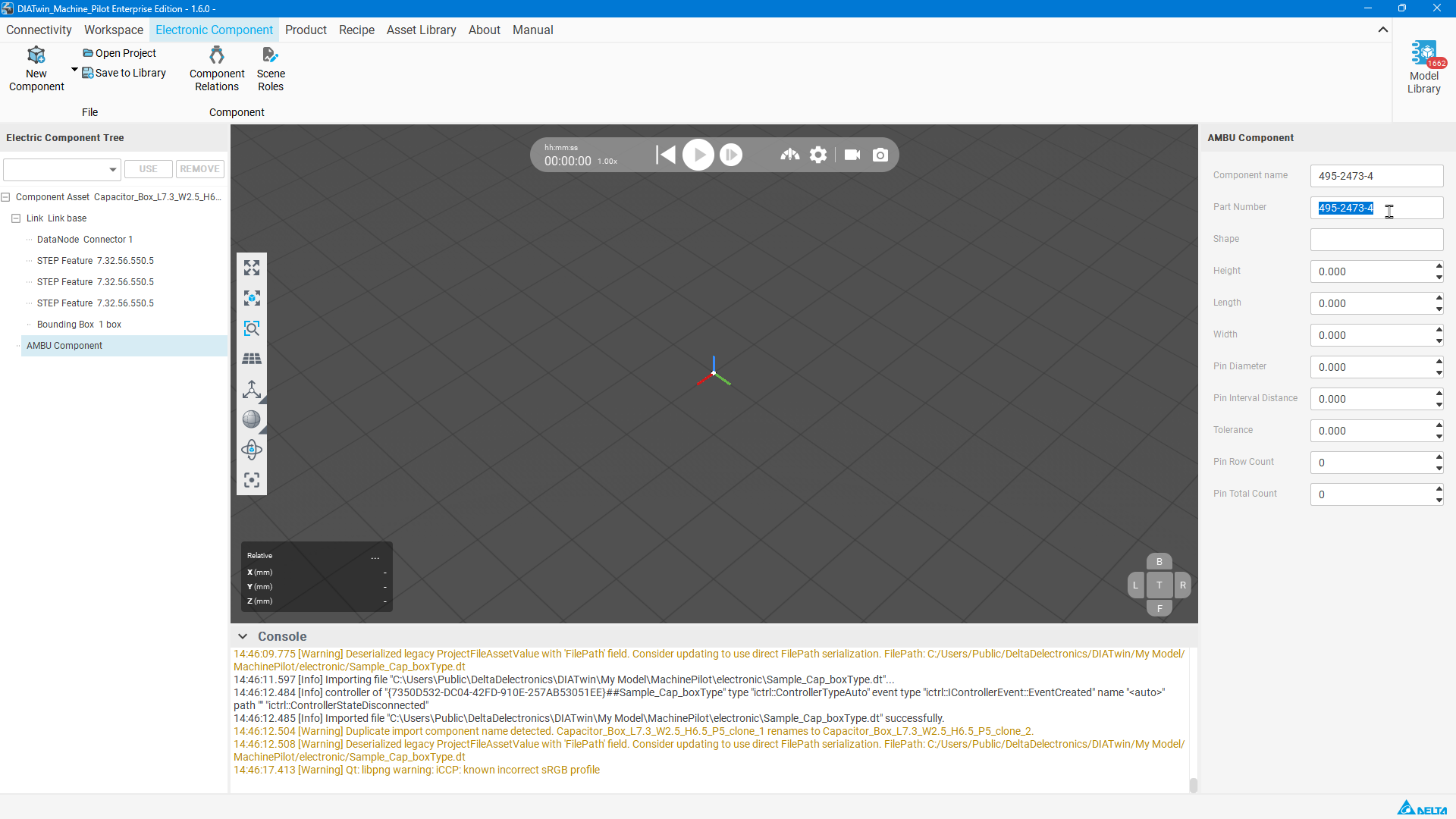Viewport: 1456px width, 819px height.
Task: Select Bounding Box 1 box item
Action: pyautogui.click(x=79, y=325)
